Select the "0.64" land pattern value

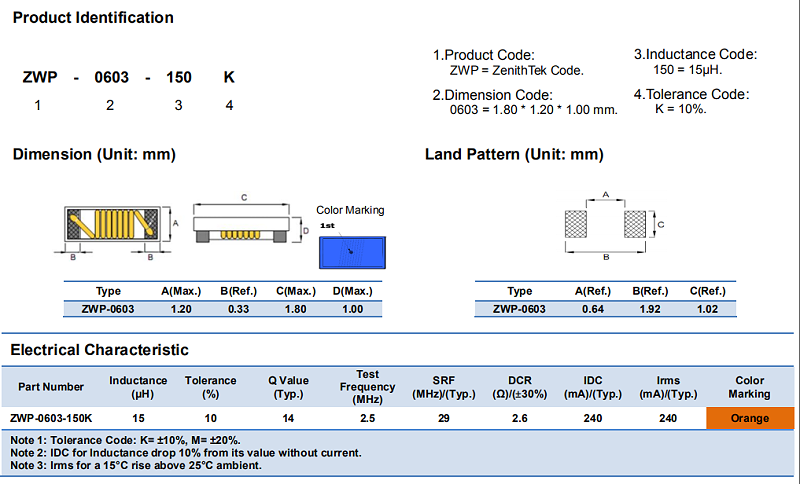coord(593,310)
